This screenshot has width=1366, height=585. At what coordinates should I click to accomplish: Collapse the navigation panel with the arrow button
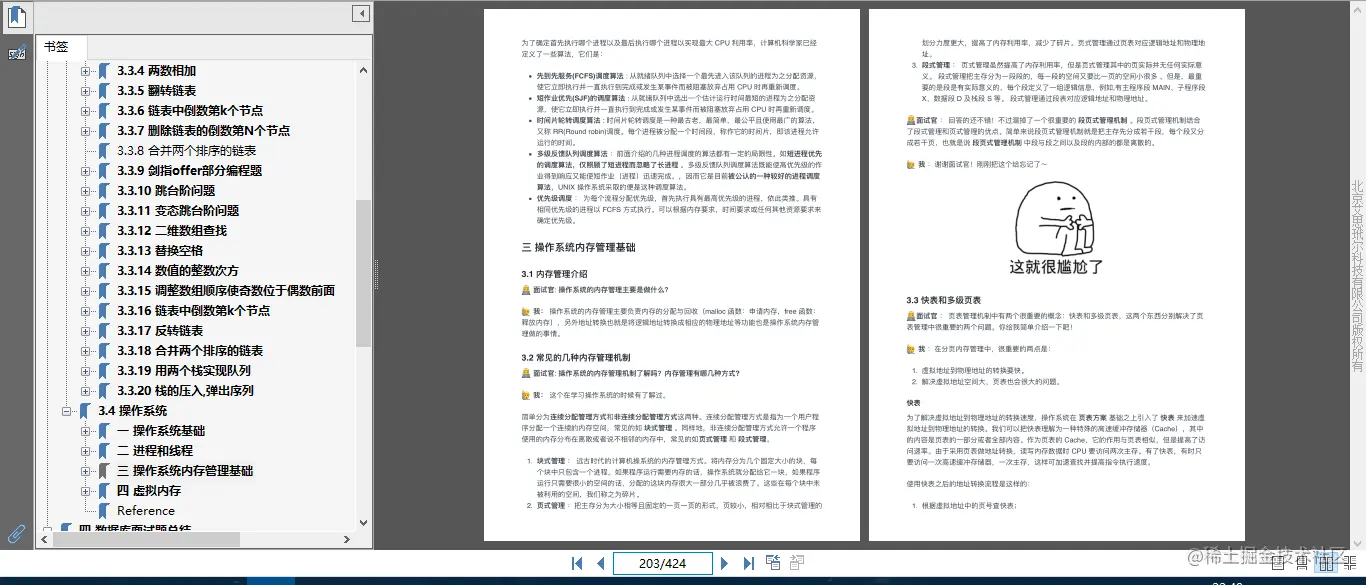(361, 14)
